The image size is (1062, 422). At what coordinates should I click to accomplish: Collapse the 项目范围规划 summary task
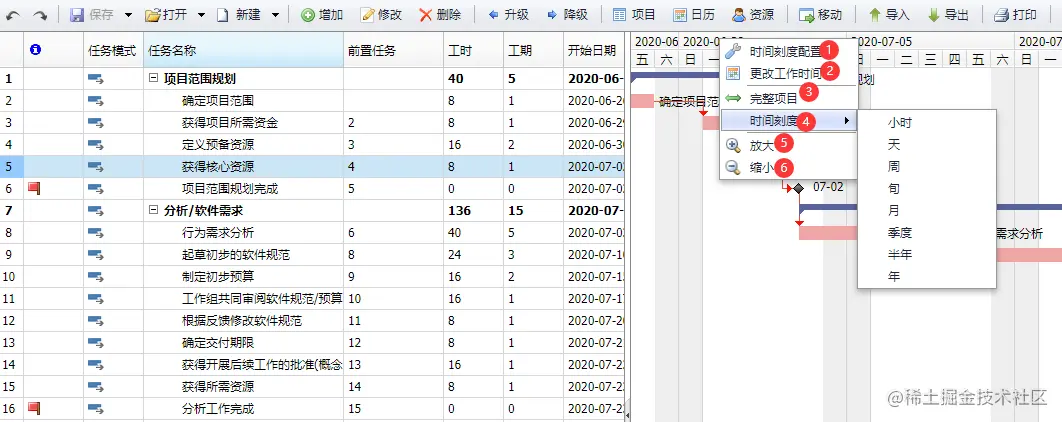pyautogui.click(x=153, y=79)
